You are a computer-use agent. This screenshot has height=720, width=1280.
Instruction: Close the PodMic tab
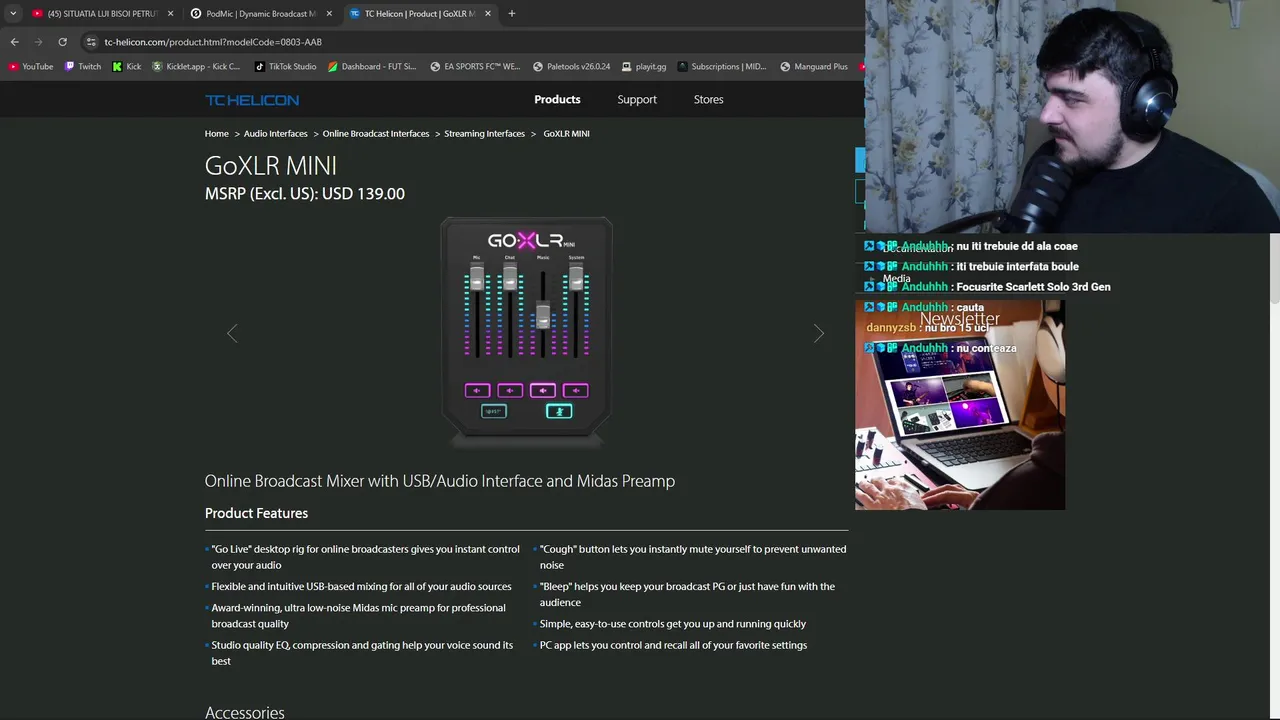pos(329,13)
